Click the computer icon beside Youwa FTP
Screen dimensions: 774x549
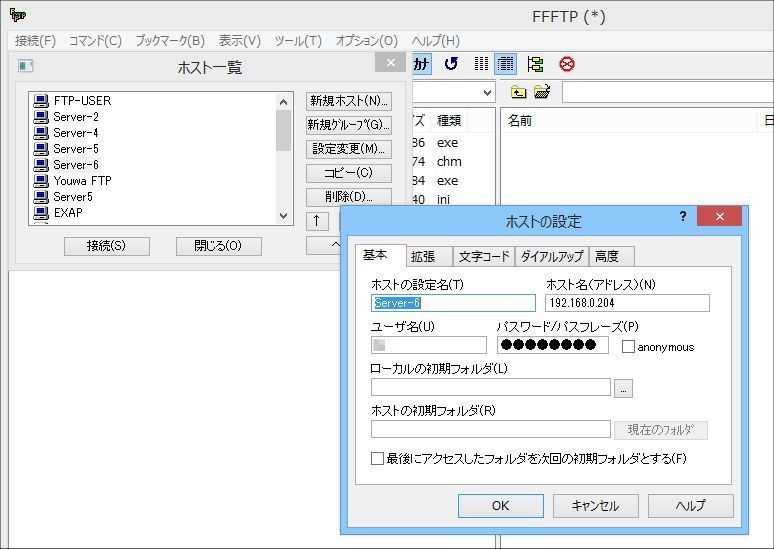pyautogui.click(x=41, y=181)
